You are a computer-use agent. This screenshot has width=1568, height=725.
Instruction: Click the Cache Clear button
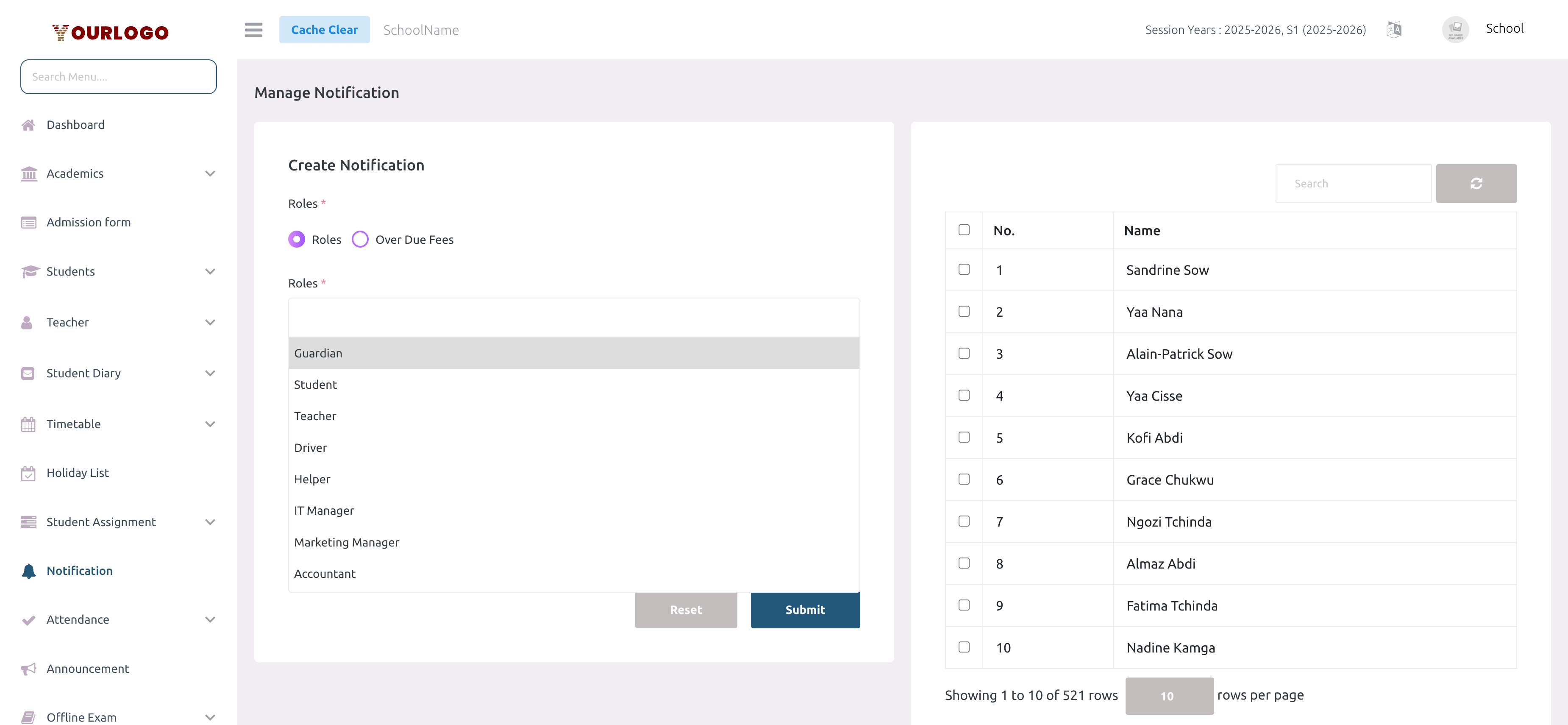325,29
